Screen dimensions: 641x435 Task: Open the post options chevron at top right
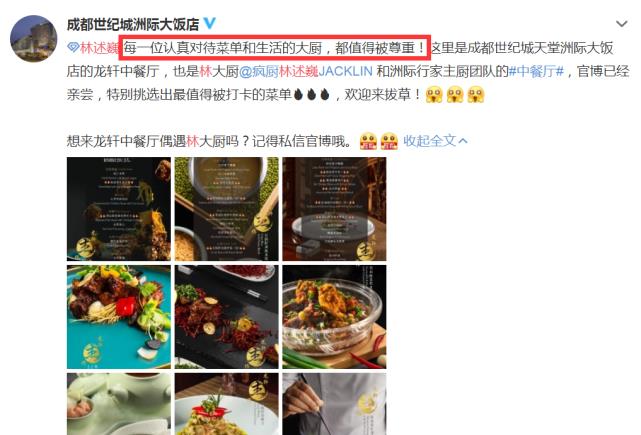622,24
